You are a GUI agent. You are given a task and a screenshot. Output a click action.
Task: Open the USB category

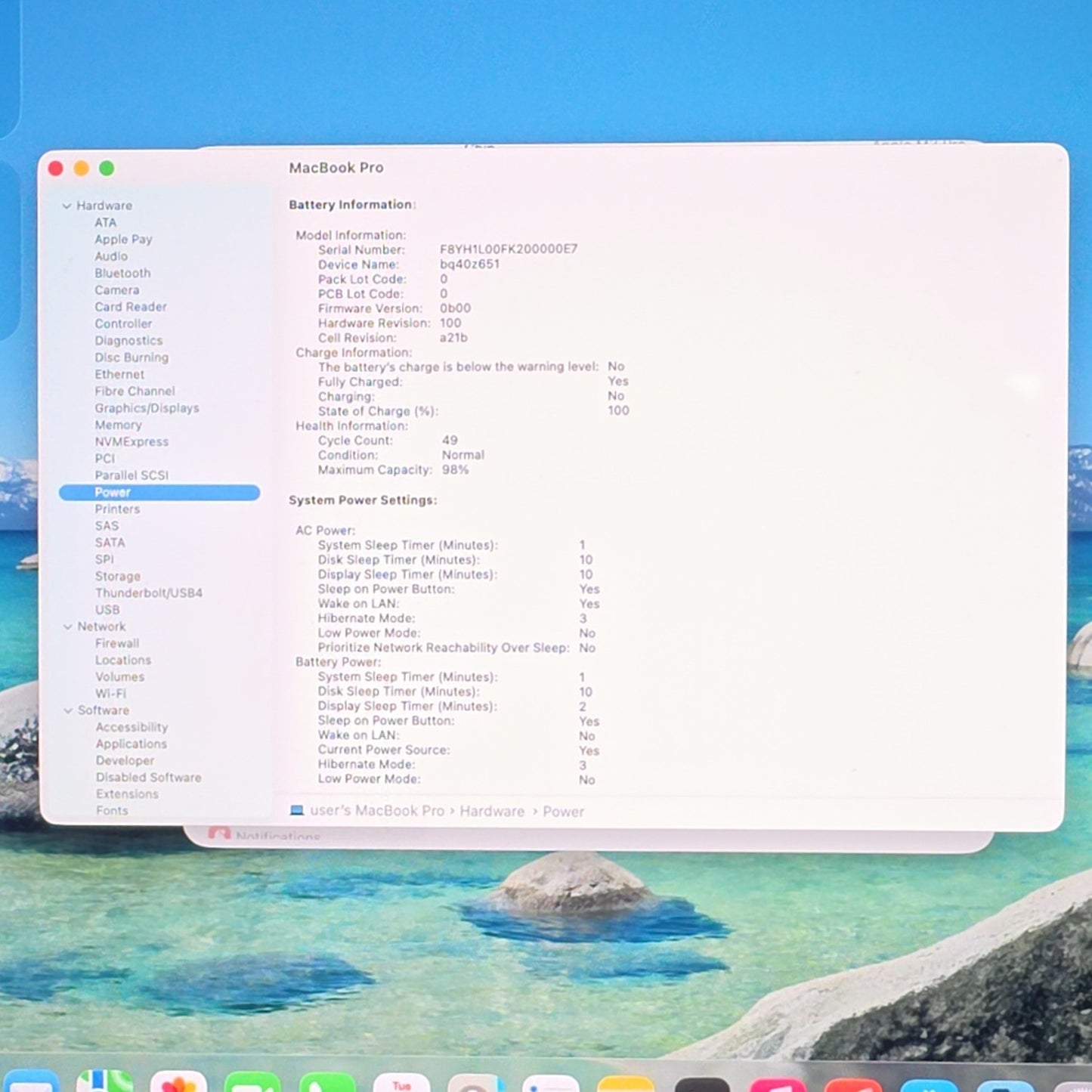coord(107,610)
